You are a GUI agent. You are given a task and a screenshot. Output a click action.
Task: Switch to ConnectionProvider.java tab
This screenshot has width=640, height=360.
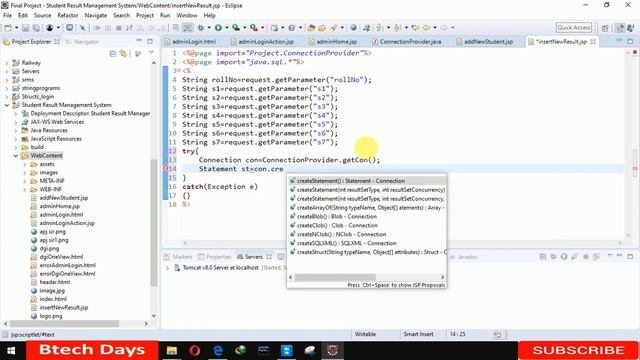coord(410,42)
